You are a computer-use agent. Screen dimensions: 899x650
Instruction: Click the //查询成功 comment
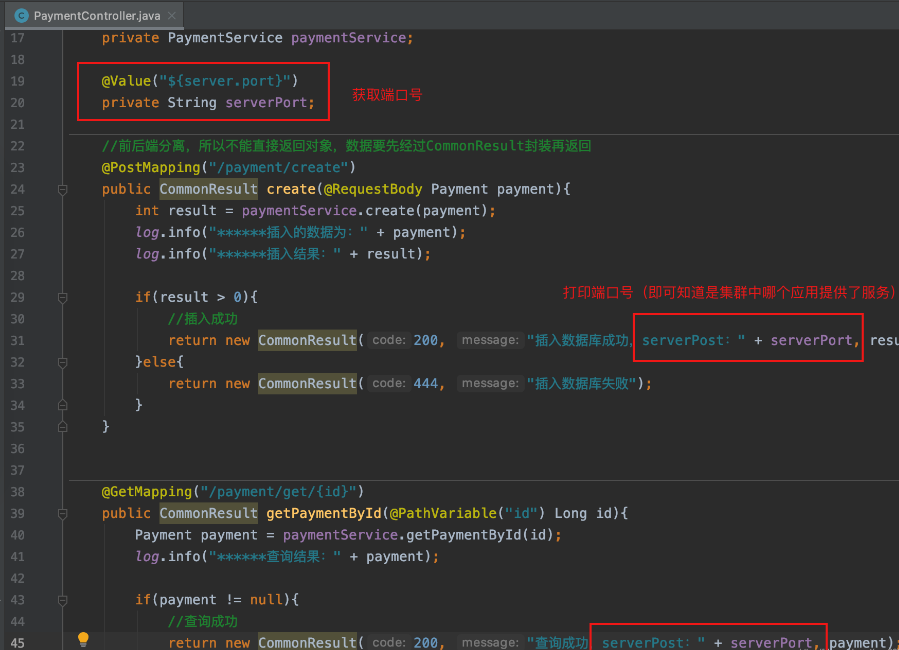[203, 621]
